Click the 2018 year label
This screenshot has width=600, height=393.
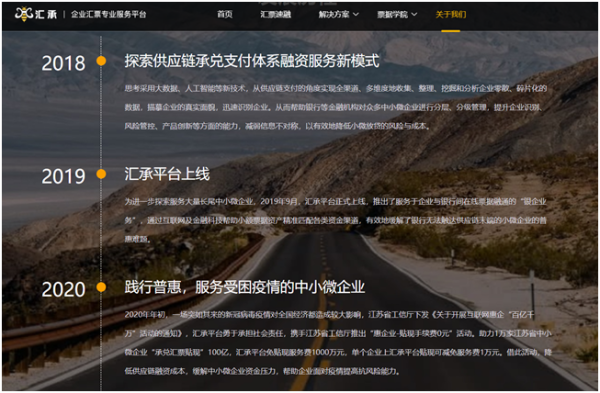tap(64, 63)
